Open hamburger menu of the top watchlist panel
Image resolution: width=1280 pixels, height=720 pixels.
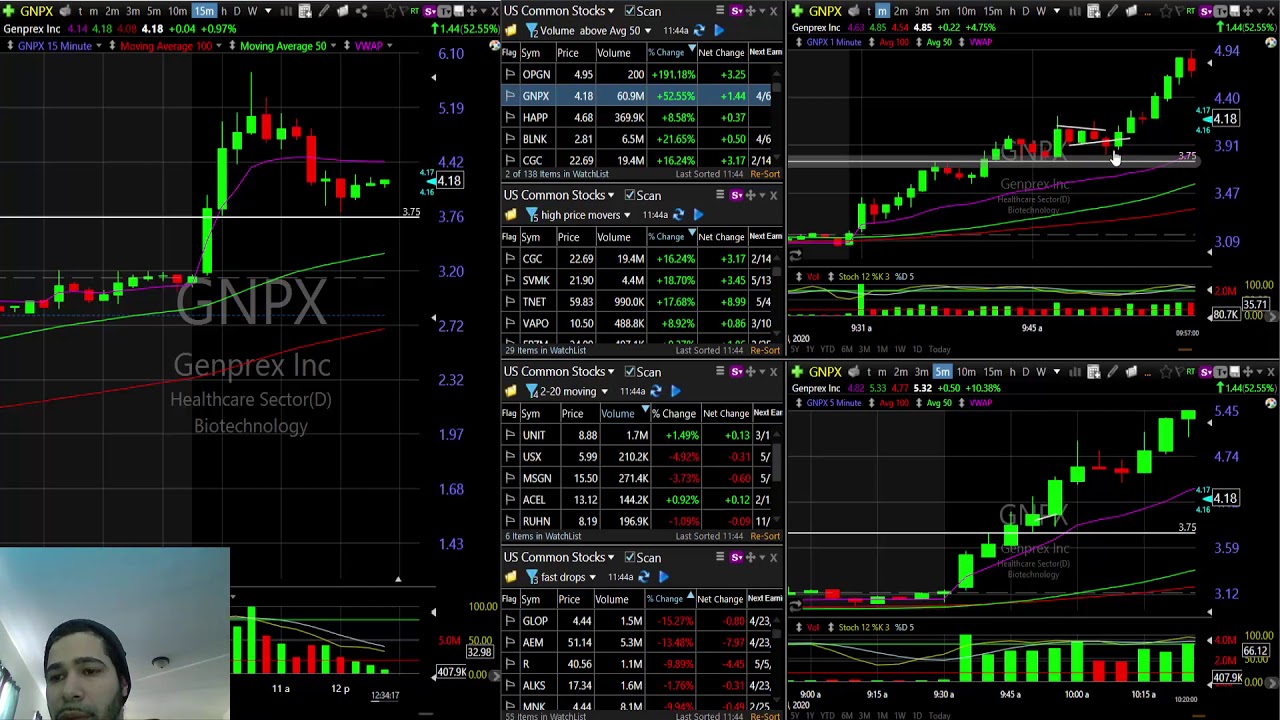[x=719, y=11]
